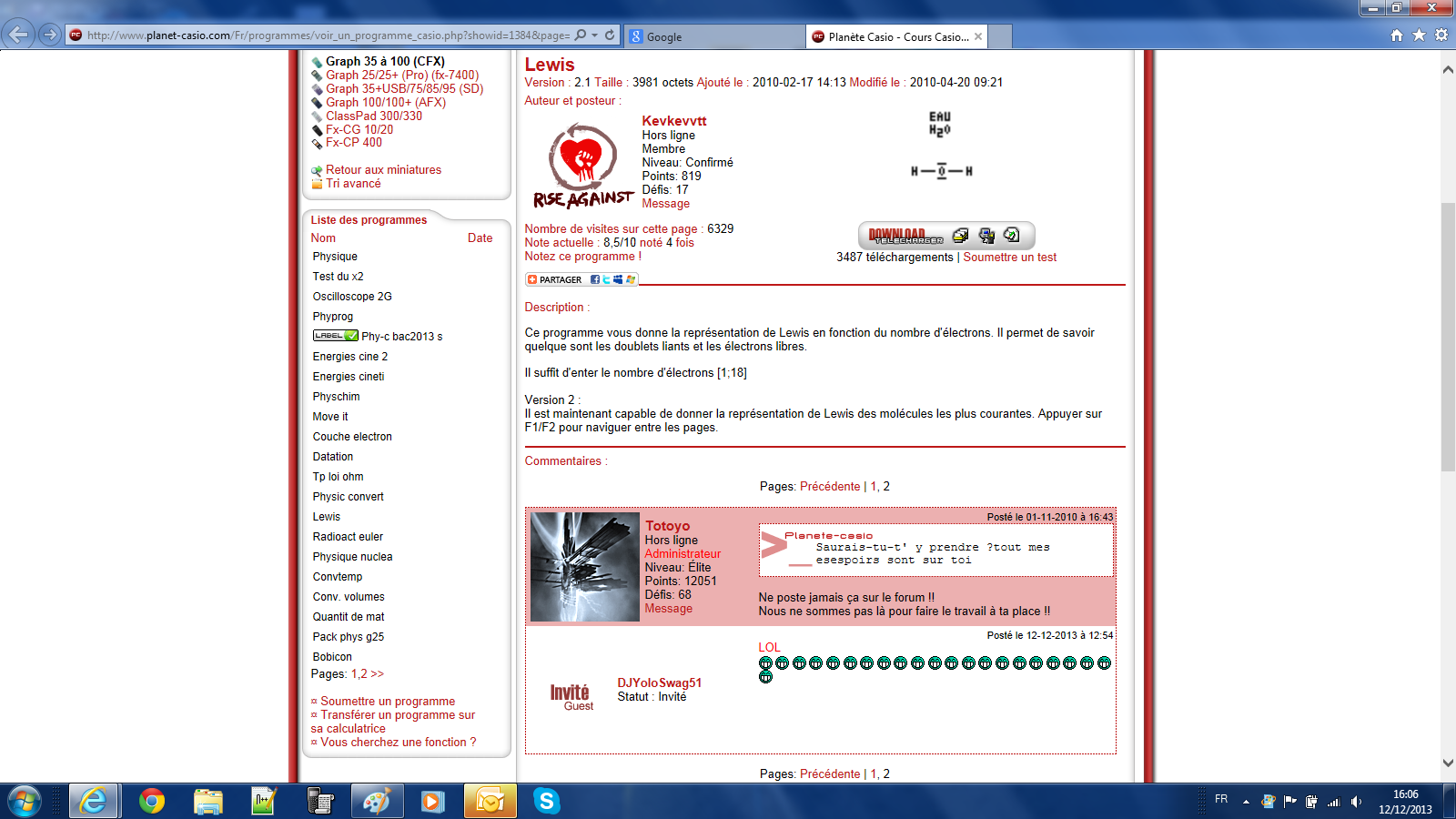
Task: Go forward with the browser forward arrow
Action: pyautogui.click(x=50, y=35)
